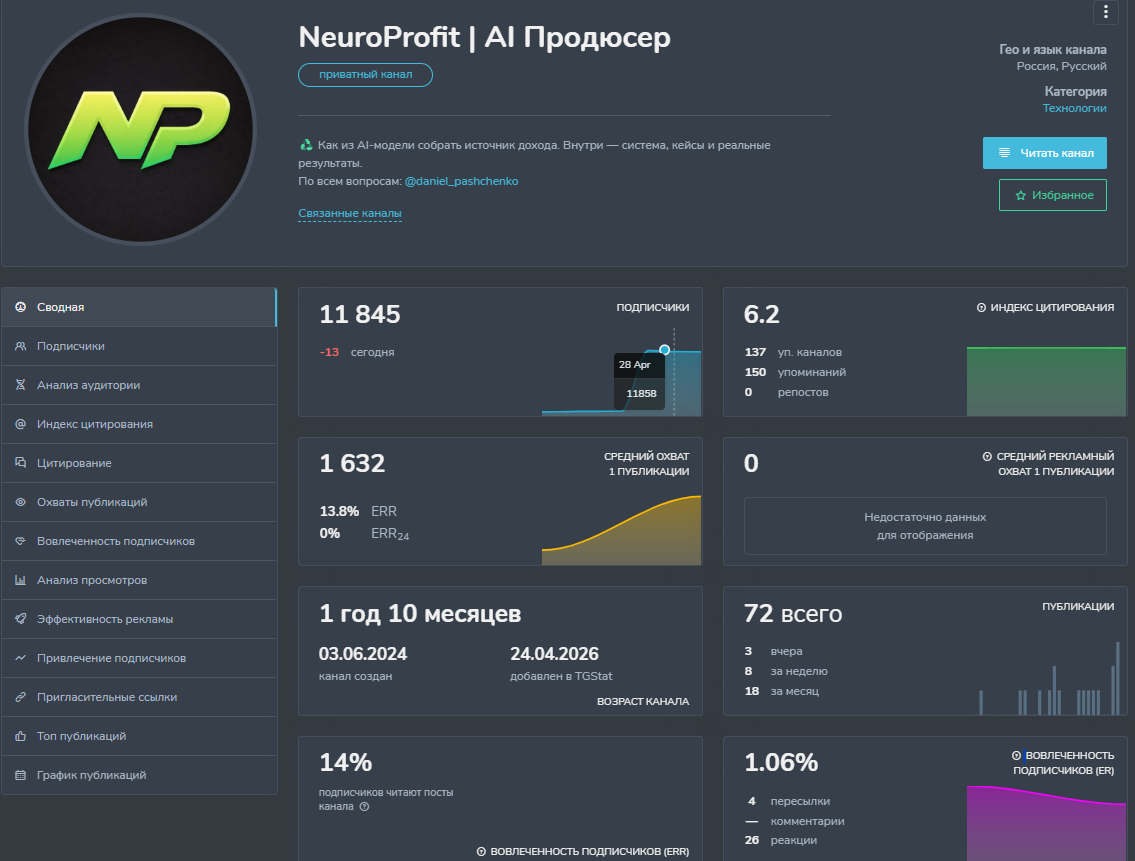Open Пригласительные ссылки section
Screen dimensions: 1135x861
pyautogui.click(x=139, y=697)
